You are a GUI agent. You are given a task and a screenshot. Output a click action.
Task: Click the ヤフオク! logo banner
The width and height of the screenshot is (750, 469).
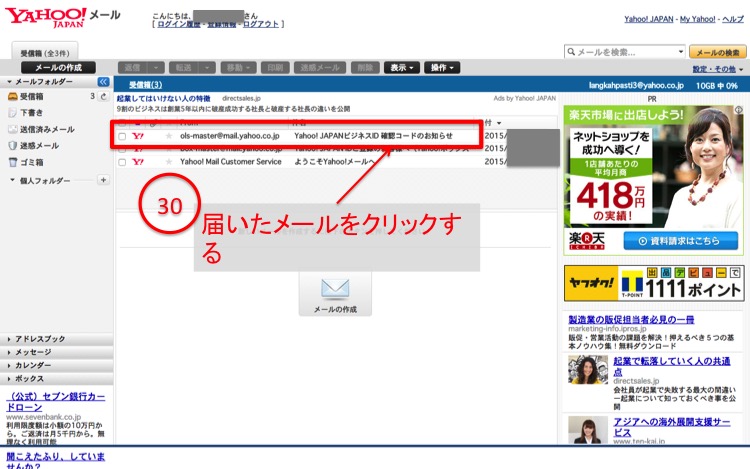591,283
